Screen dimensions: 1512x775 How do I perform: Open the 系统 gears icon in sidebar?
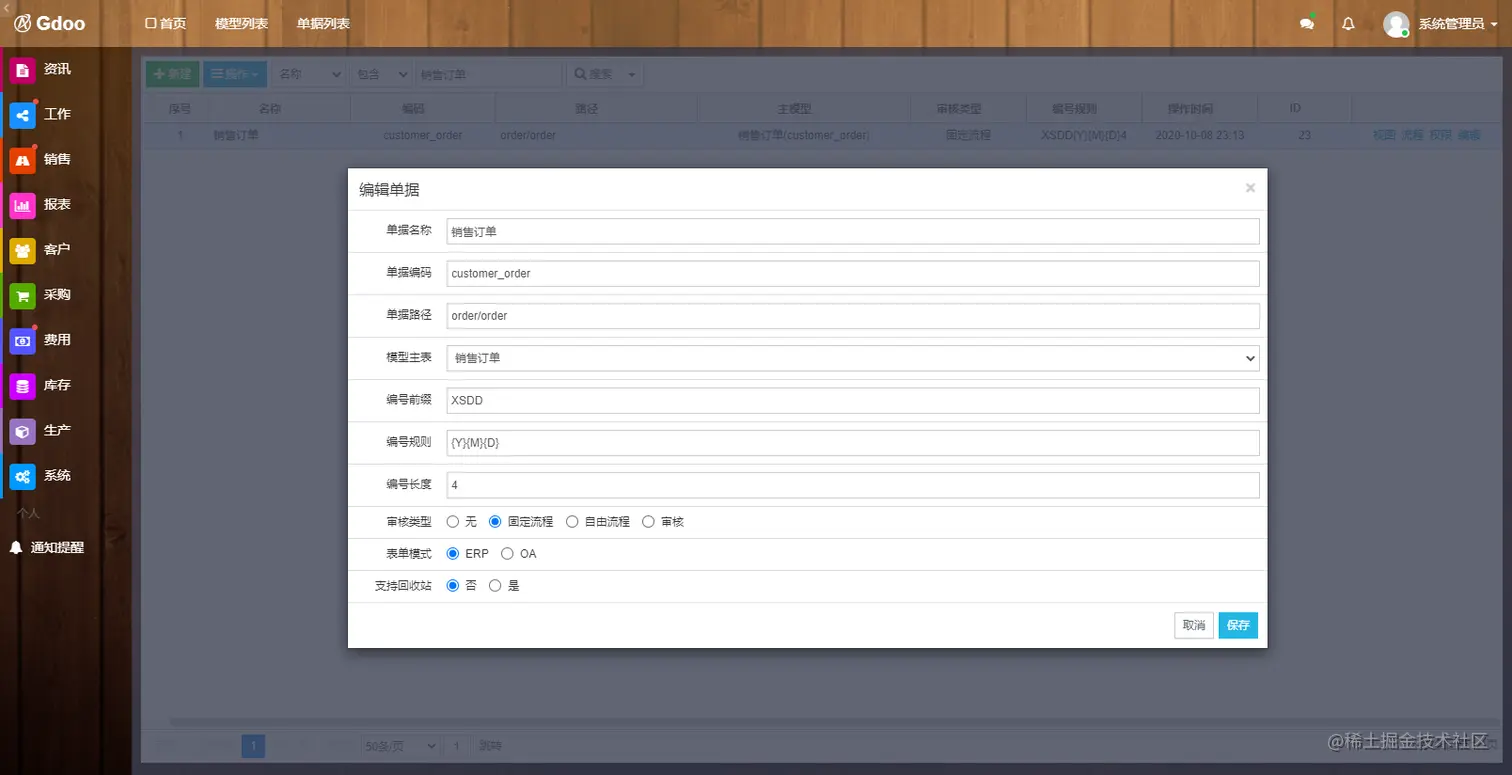pos(22,476)
